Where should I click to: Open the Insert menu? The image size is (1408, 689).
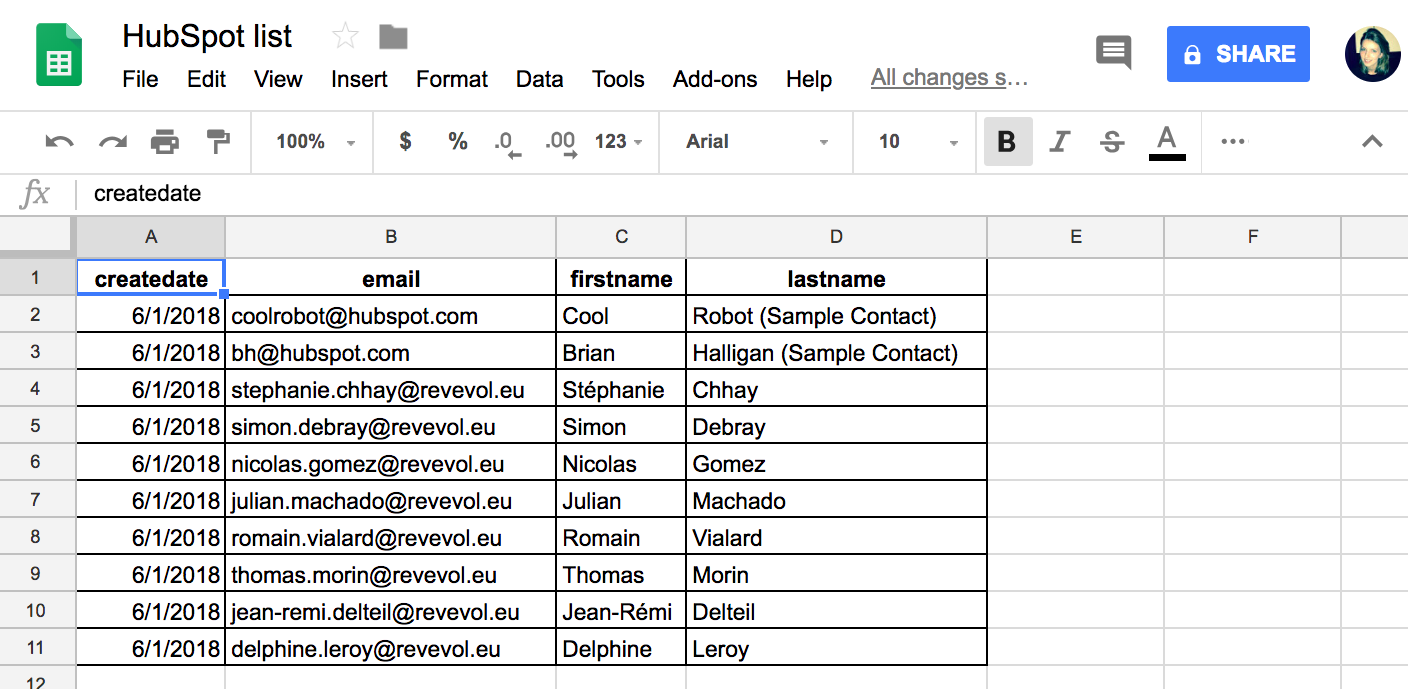tap(359, 79)
